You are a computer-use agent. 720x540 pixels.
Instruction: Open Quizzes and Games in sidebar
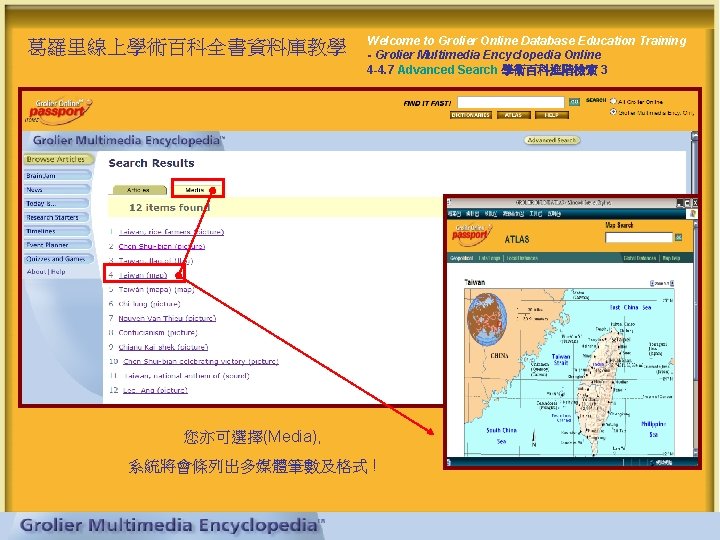point(58,259)
